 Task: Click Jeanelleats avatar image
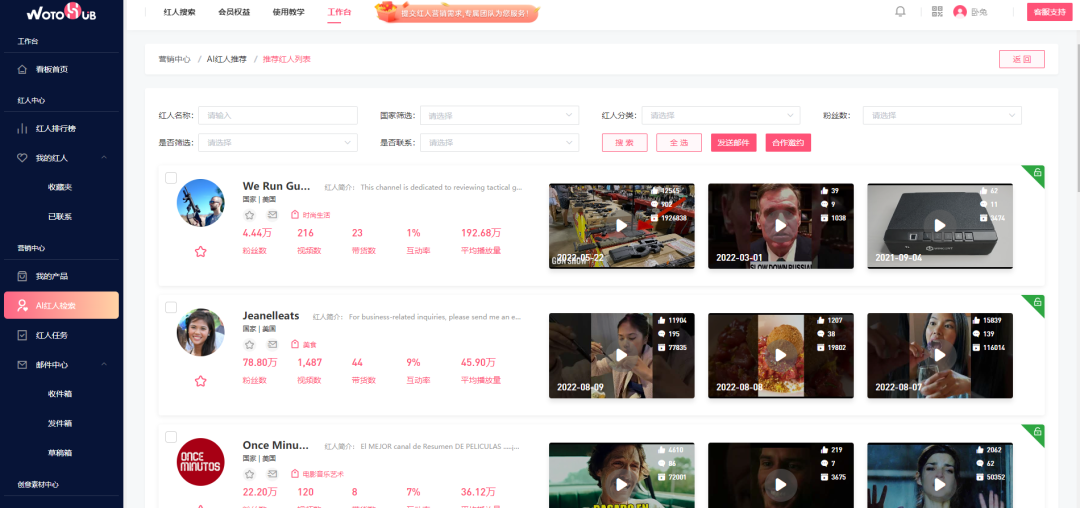[200, 332]
